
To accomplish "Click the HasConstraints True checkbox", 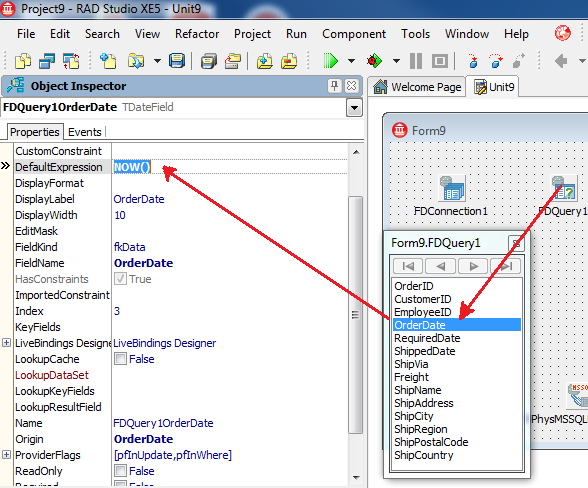I will tap(120, 279).
